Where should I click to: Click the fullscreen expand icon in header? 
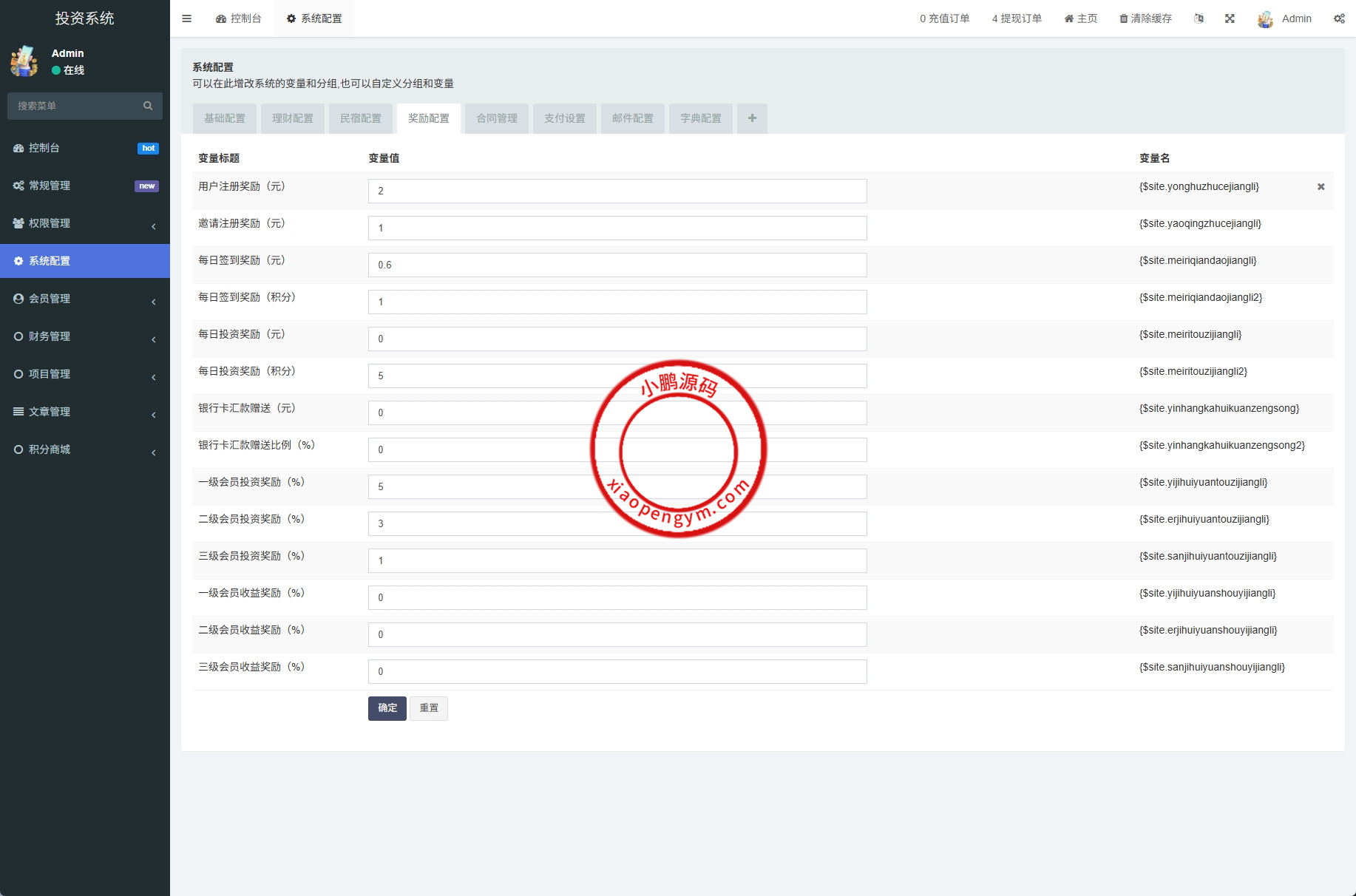pyautogui.click(x=1230, y=18)
